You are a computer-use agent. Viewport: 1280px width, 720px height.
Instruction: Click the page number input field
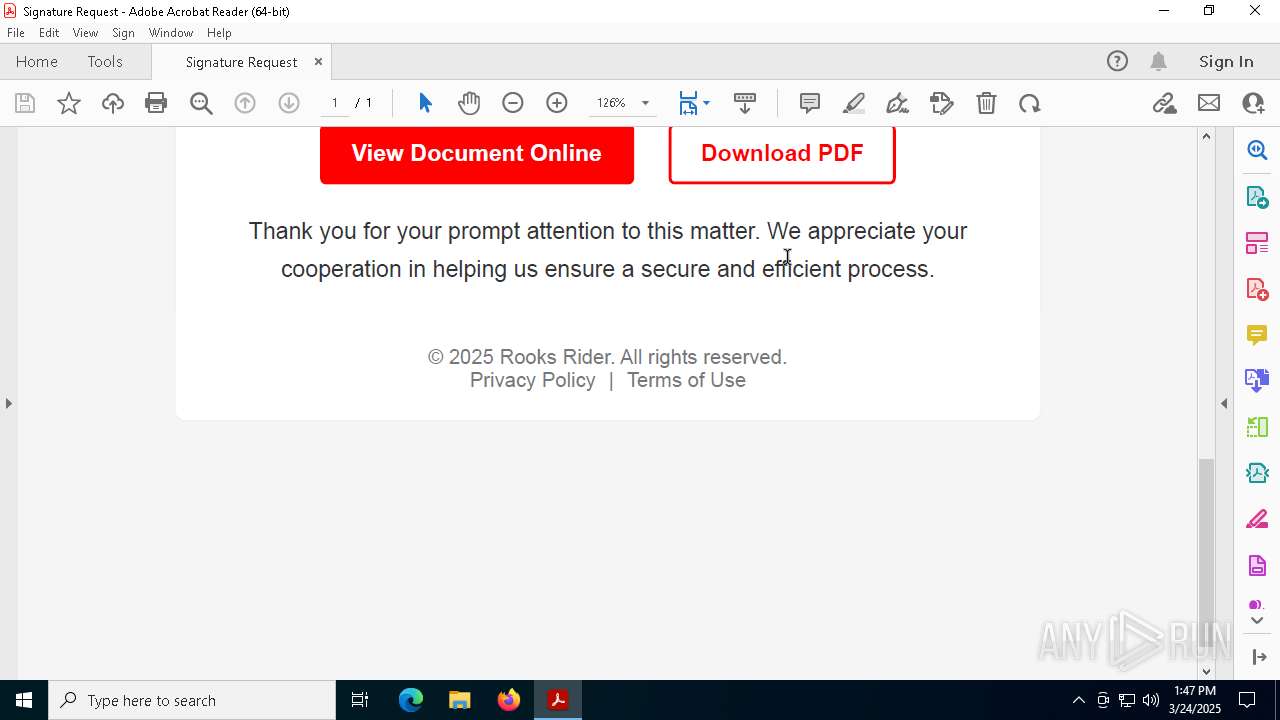coord(335,103)
